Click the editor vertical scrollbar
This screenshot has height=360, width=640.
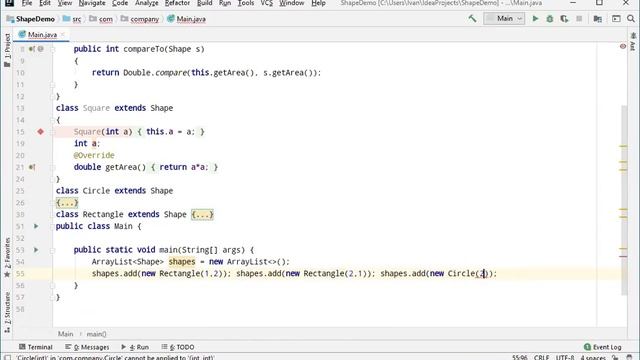tap(624, 200)
